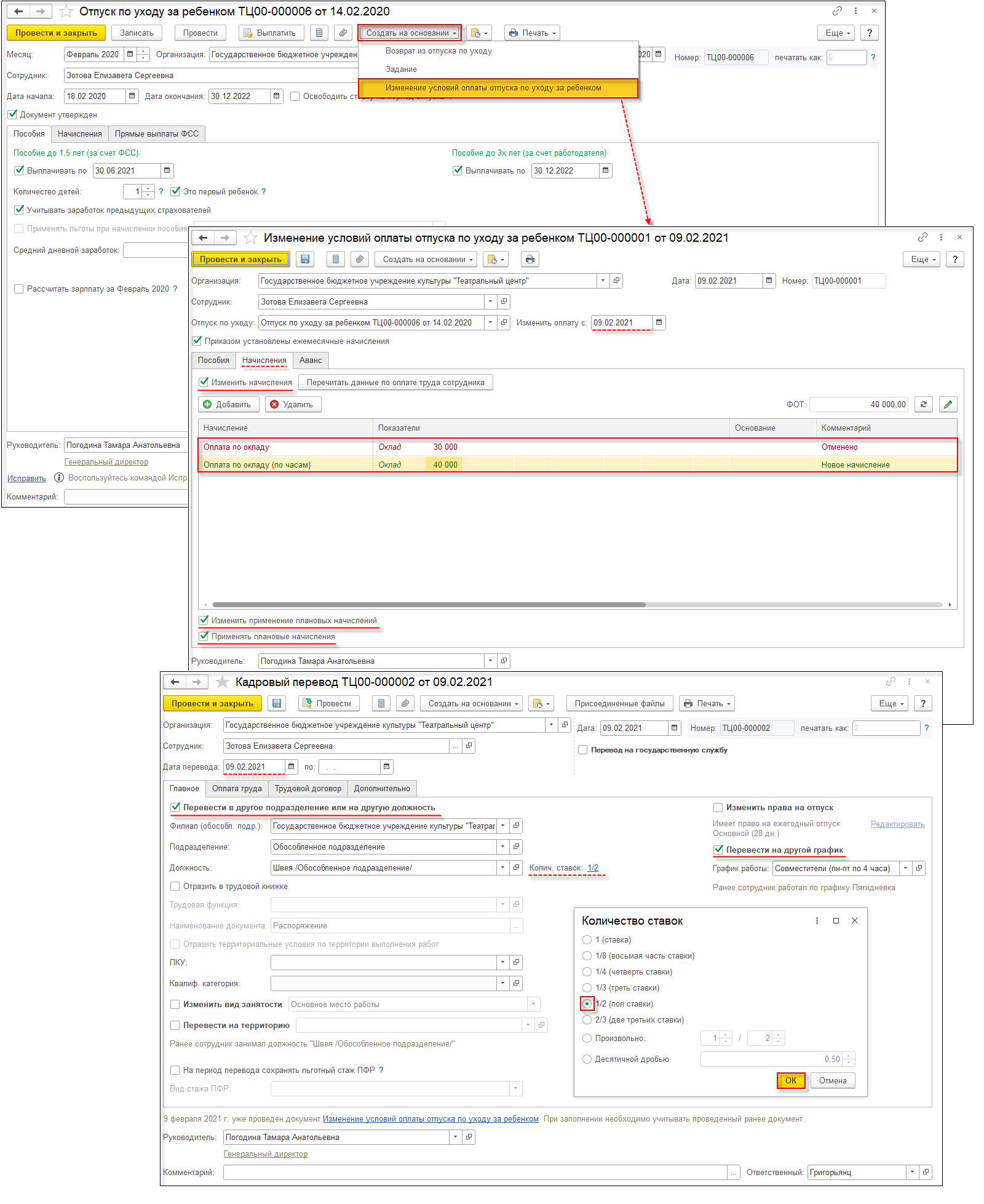Click back arrow in Отпуск по уходу window
The height and width of the screenshot is (1204, 984).
(x=18, y=11)
